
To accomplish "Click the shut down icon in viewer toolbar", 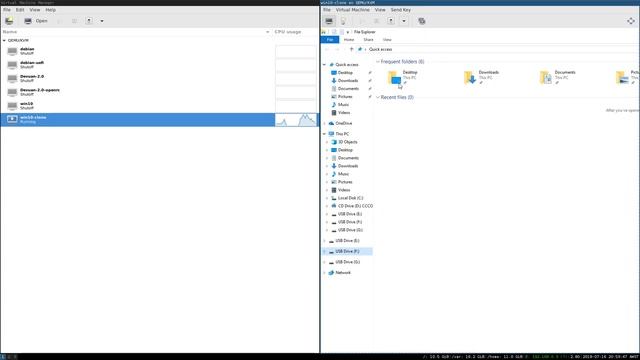I will [391, 21].
